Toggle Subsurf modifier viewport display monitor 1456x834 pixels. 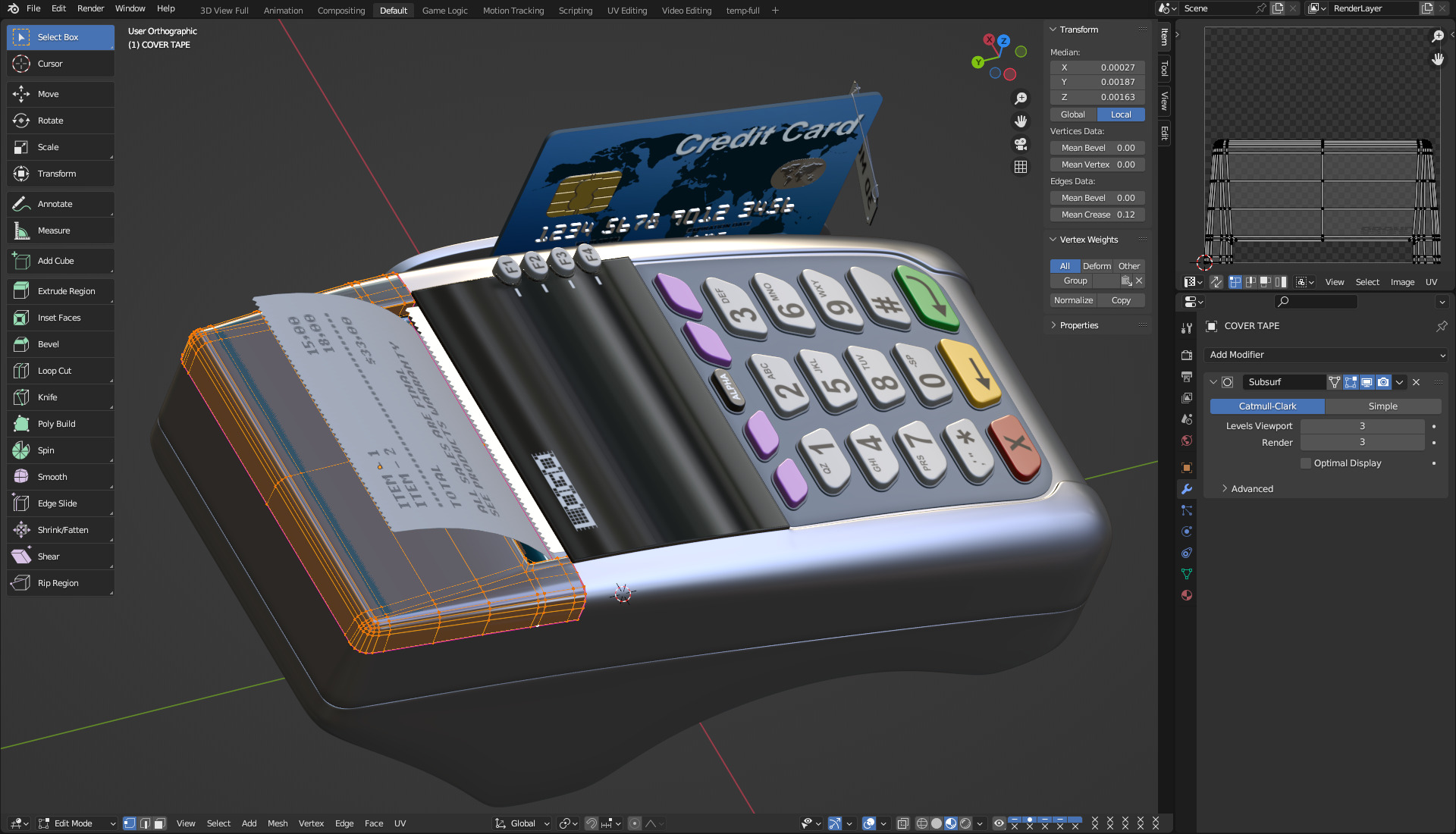click(1367, 382)
